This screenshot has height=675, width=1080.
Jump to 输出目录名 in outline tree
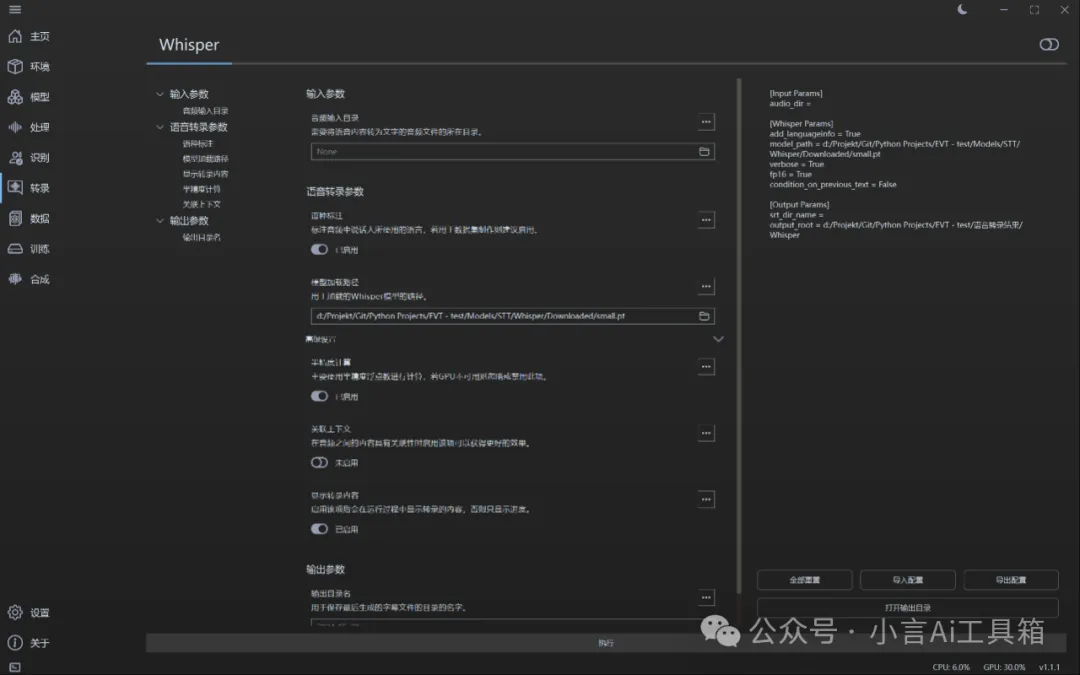click(201, 238)
